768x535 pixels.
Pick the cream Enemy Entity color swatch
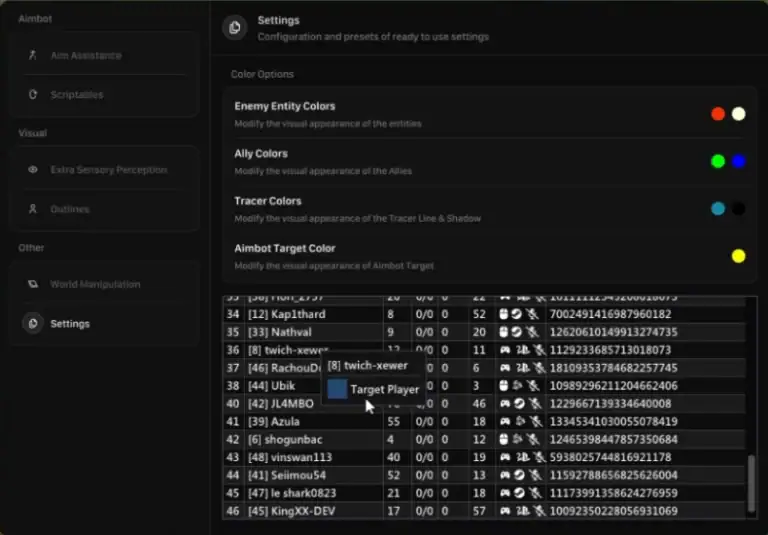(738, 114)
